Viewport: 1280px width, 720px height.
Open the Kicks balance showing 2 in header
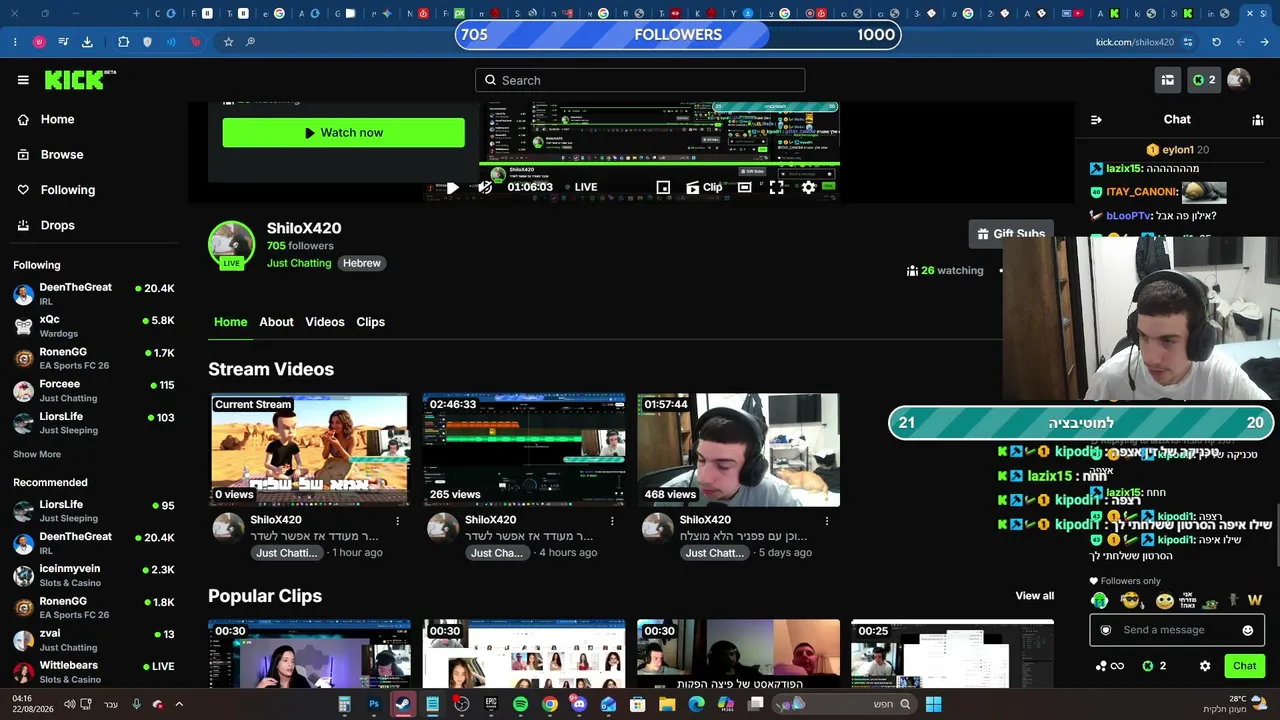click(1204, 80)
